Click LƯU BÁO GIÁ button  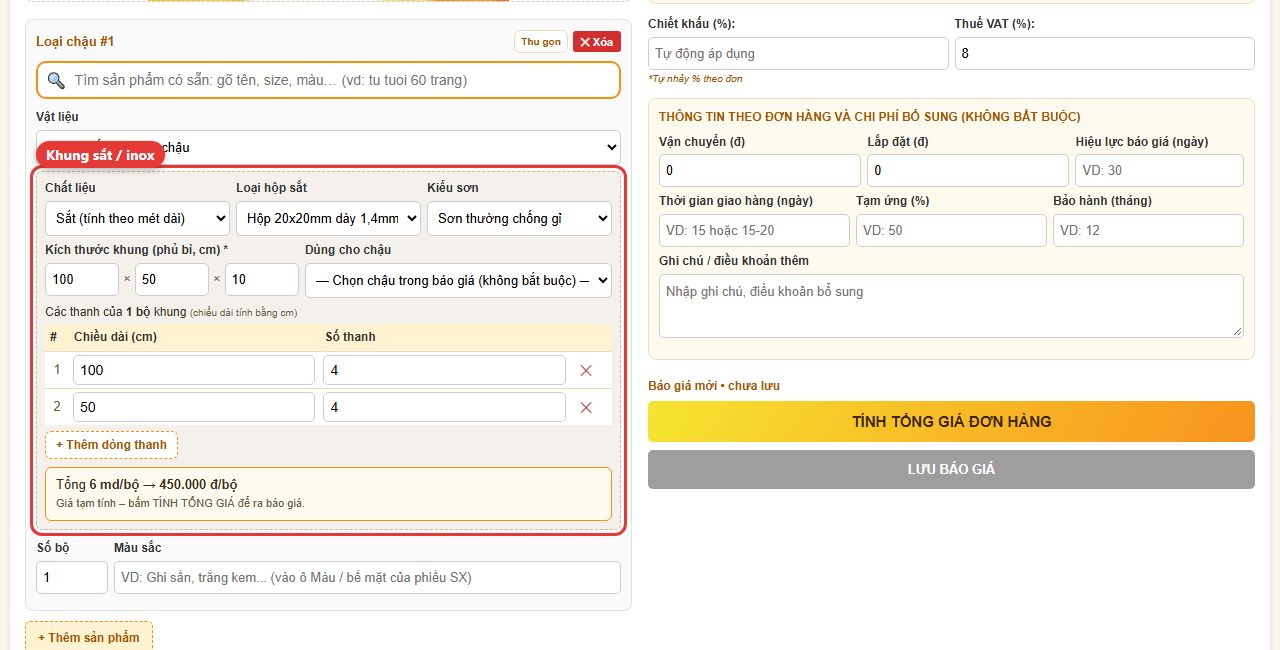coord(951,469)
